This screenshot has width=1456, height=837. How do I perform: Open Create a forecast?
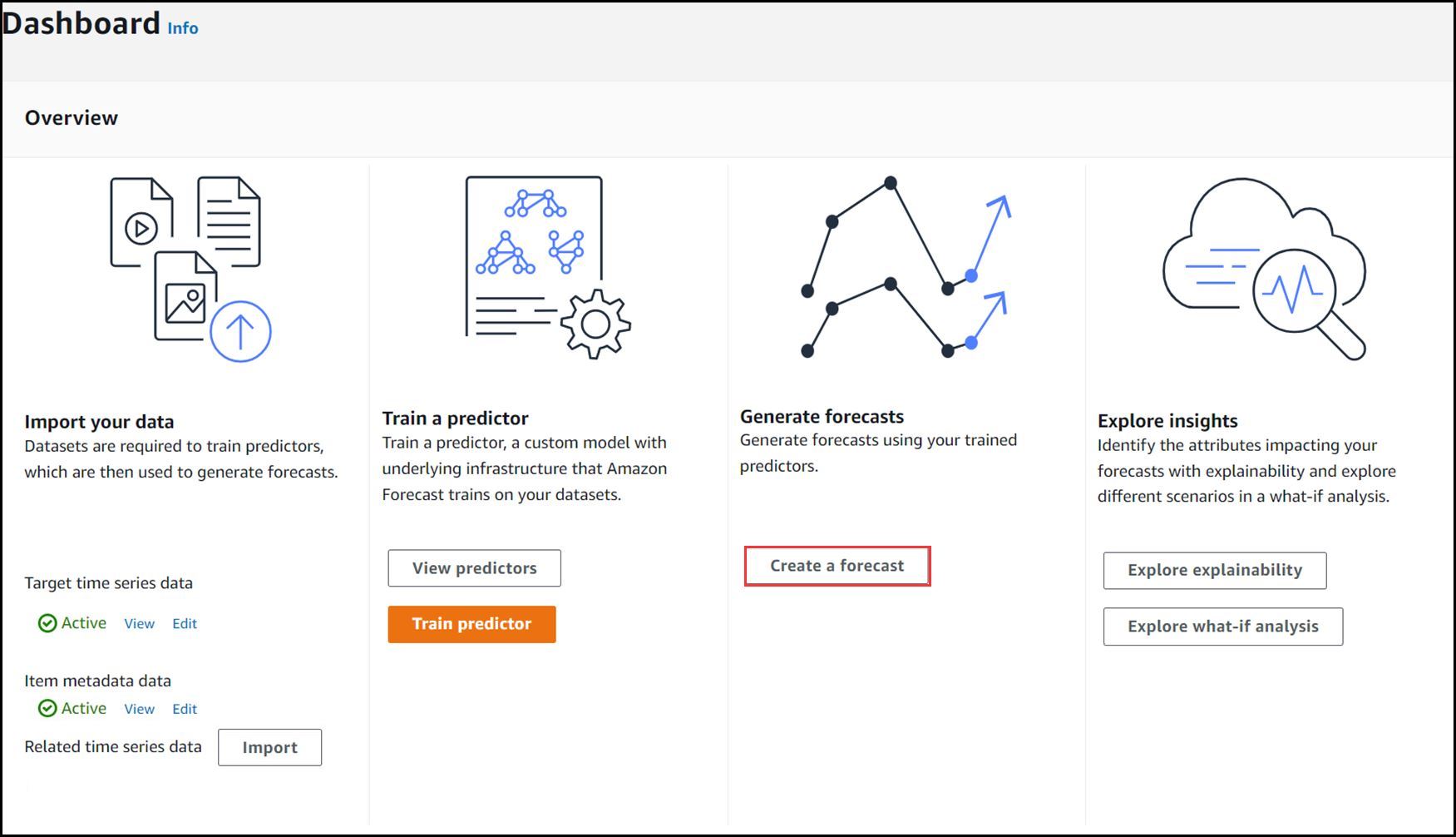pos(837,566)
